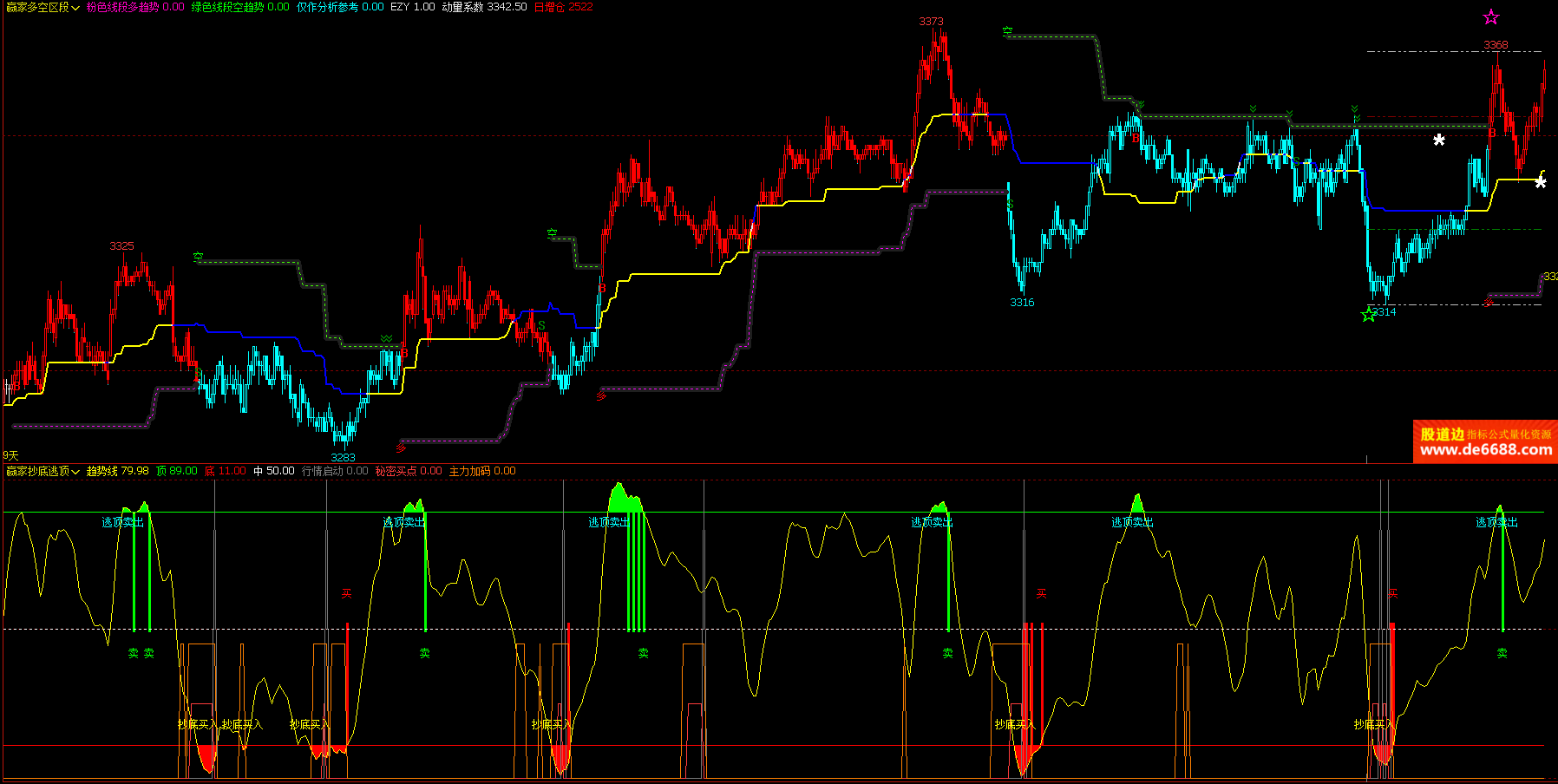This screenshot has height=784, width=1558.
Task: Click the green 空 marker left of 3373 peak
Action: 1007,31
